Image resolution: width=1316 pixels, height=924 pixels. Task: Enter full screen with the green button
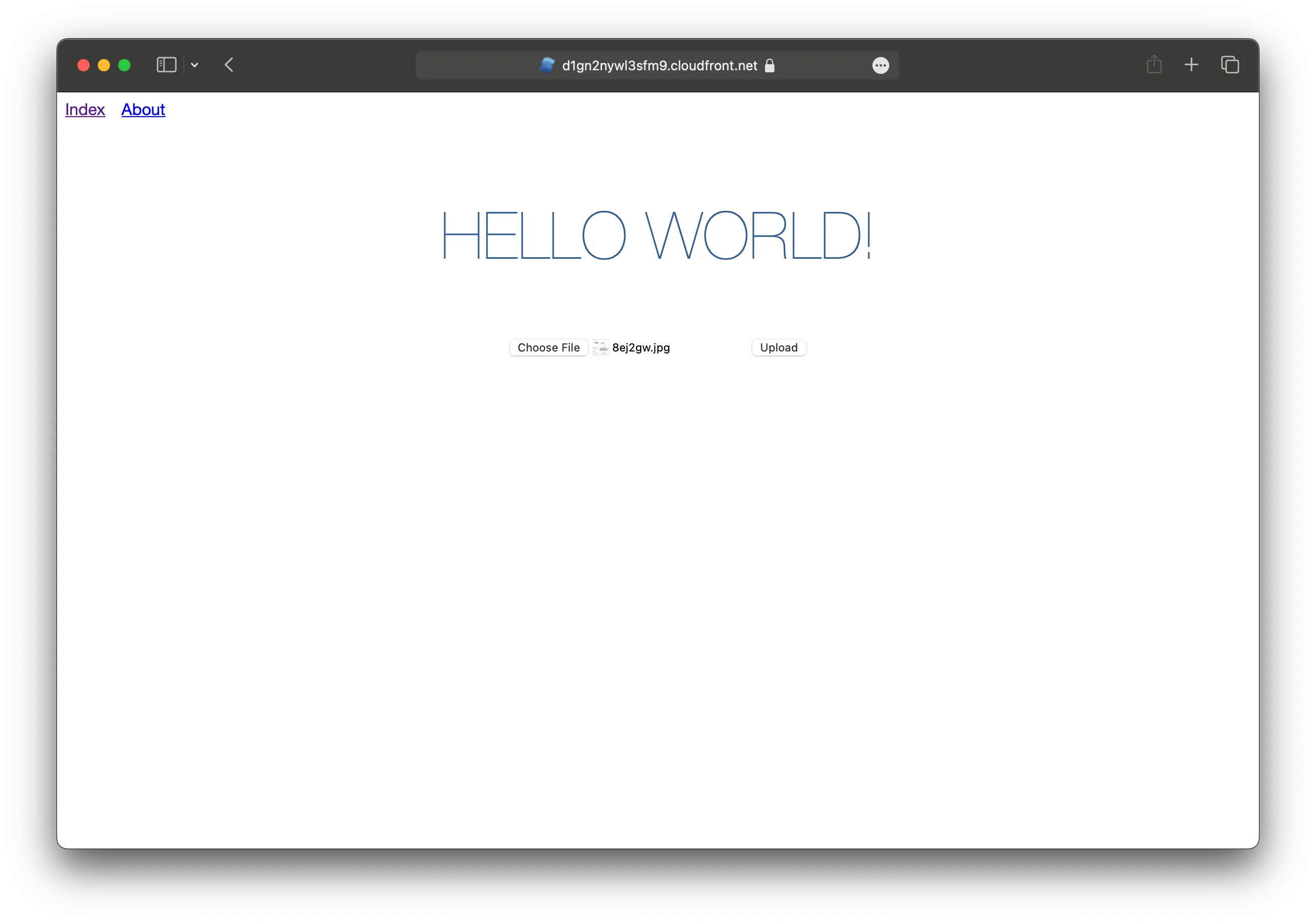(x=124, y=65)
